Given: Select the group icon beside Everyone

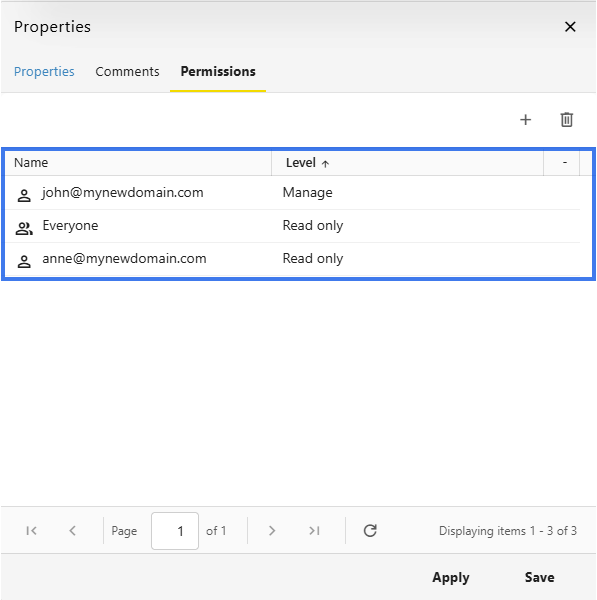Looking at the screenshot, I should point(24,228).
